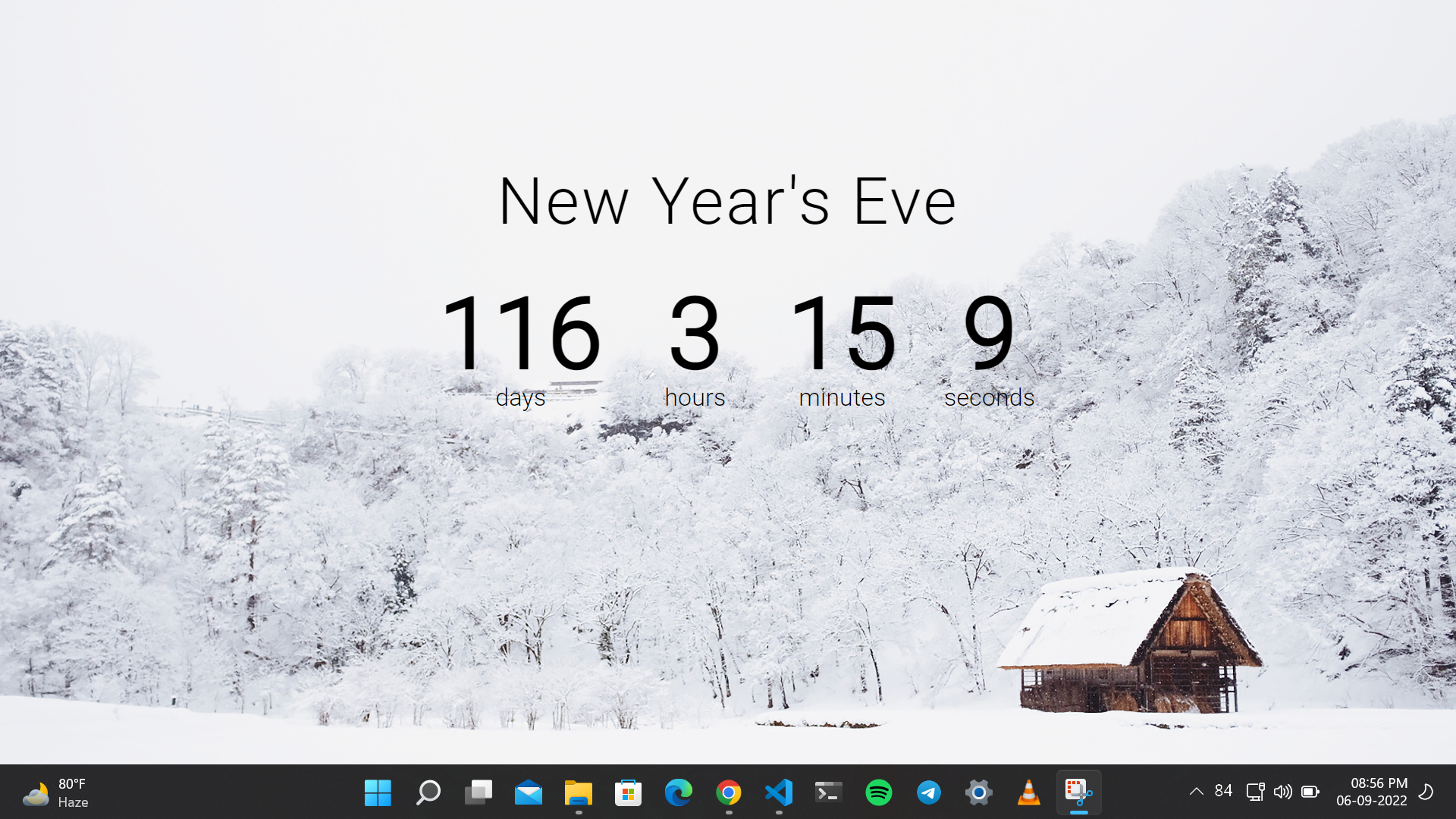Select the running screen snipping app
1456x819 pixels.
(x=1078, y=793)
